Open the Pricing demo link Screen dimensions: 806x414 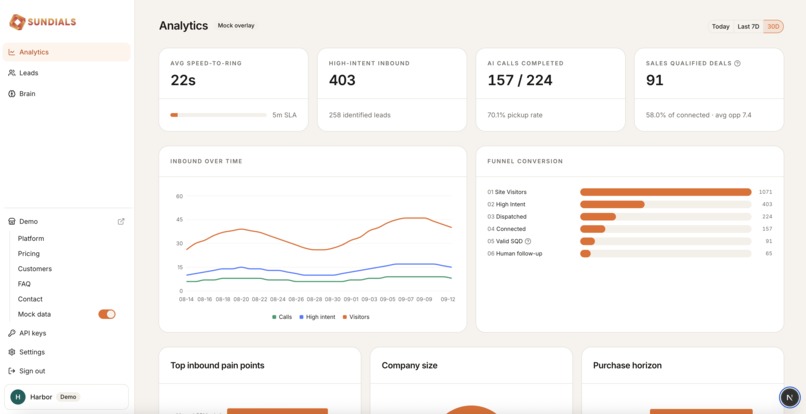pos(29,254)
